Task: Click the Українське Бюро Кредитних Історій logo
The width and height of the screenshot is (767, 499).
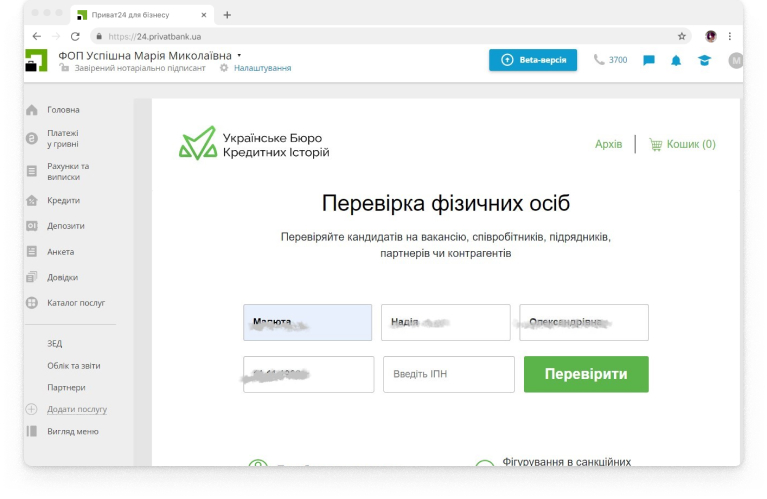Action: coord(254,143)
